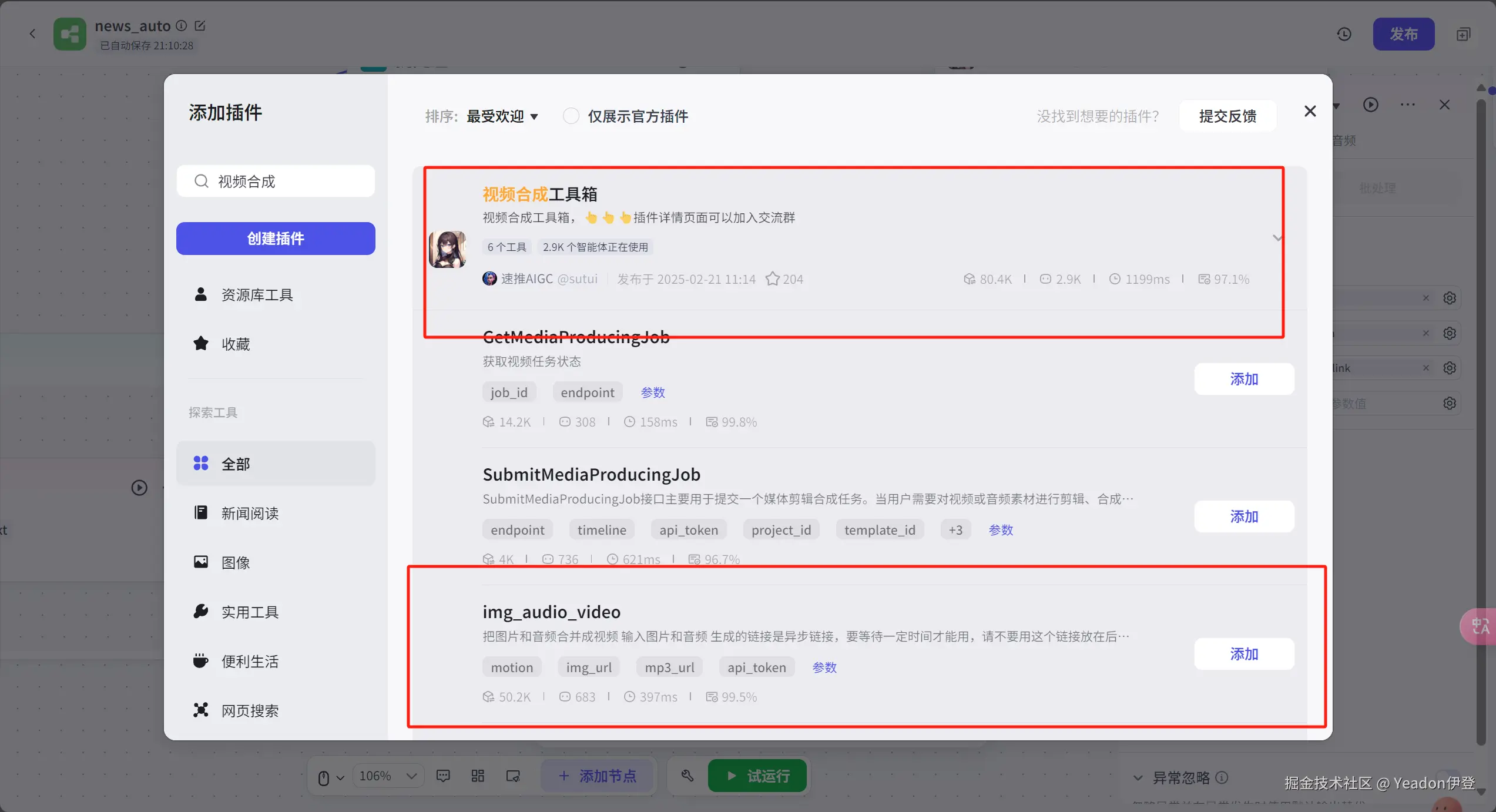
Task: Select 图像 category in sidebar
Action: pos(236,563)
